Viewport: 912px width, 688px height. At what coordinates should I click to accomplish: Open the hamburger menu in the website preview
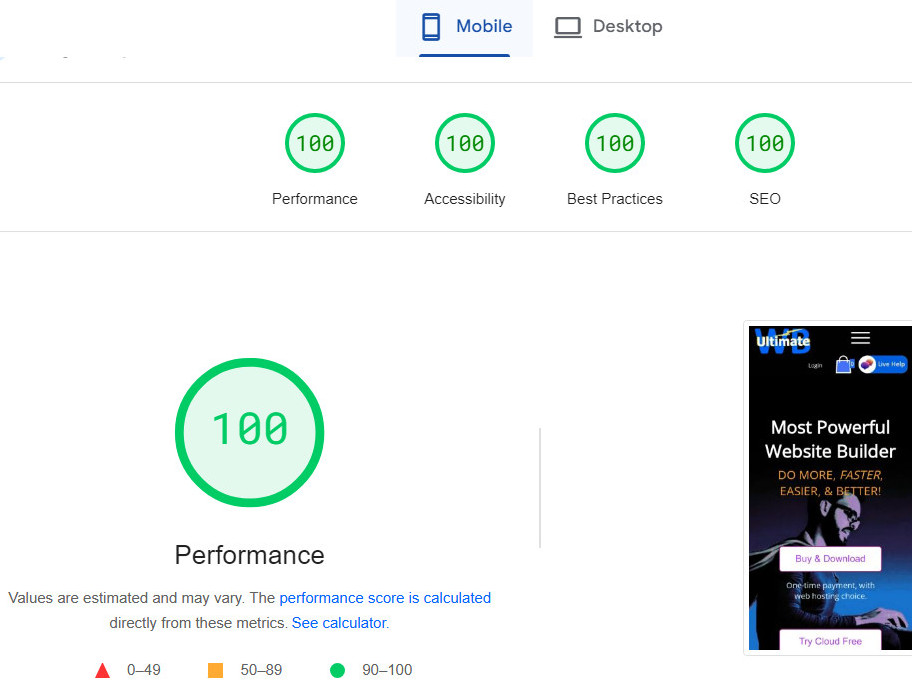[861, 338]
